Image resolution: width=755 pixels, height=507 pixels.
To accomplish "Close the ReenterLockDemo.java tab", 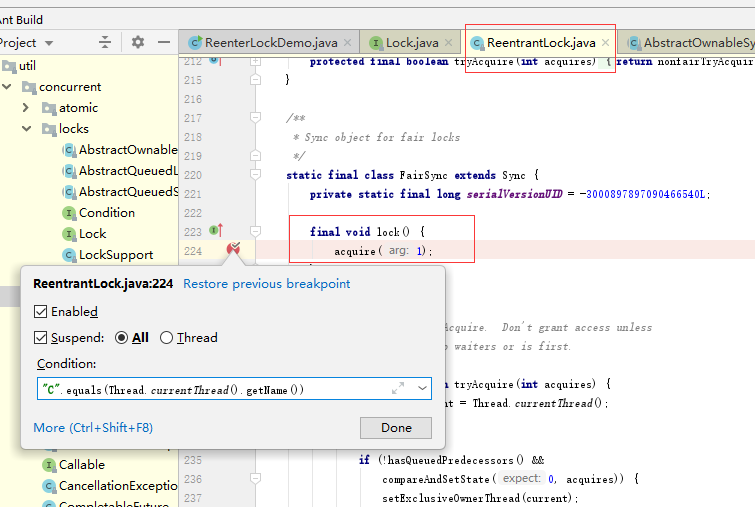I will [x=348, y=43].
